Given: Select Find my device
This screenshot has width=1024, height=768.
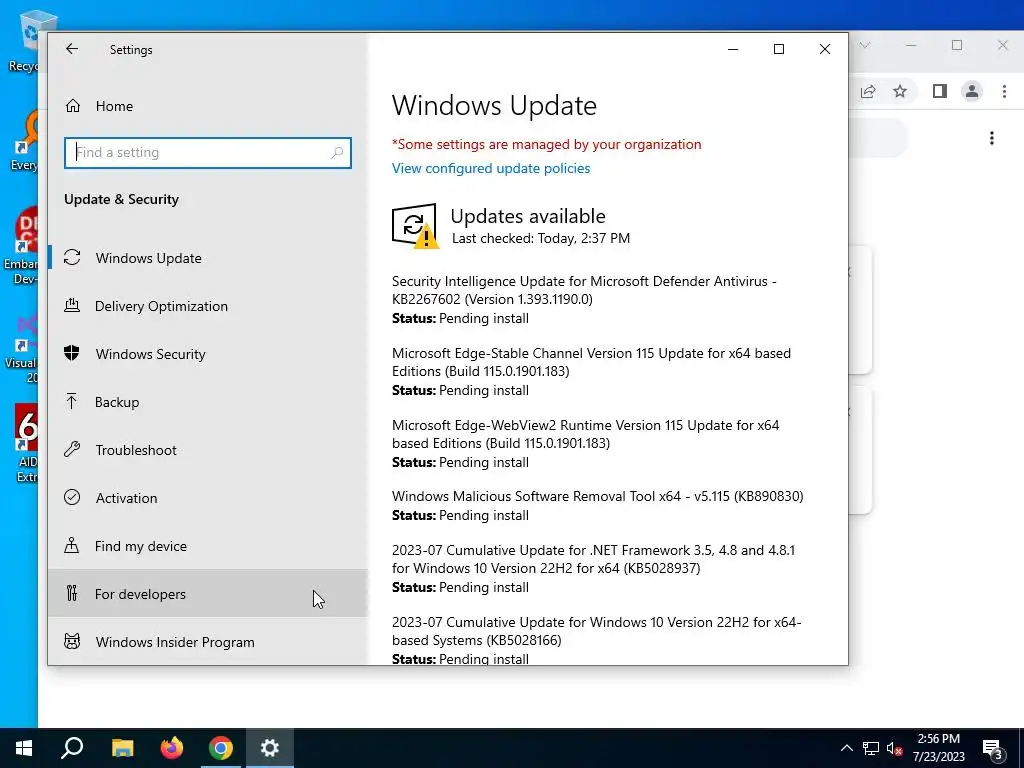Looking at the screenshot, I should point(208,546).
